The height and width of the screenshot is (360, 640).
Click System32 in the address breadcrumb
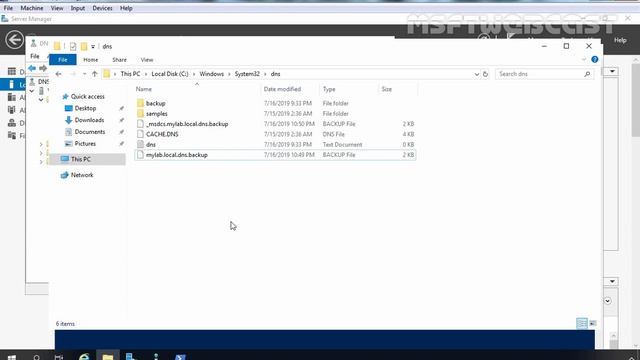pyautogui.click(x=247, y=74)
